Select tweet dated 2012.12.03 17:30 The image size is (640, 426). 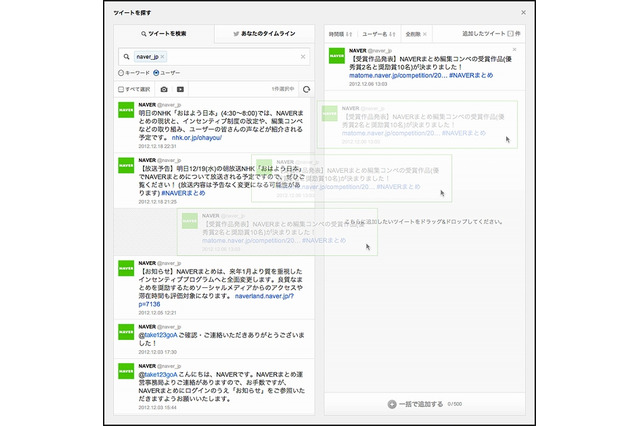click(214, 339)
